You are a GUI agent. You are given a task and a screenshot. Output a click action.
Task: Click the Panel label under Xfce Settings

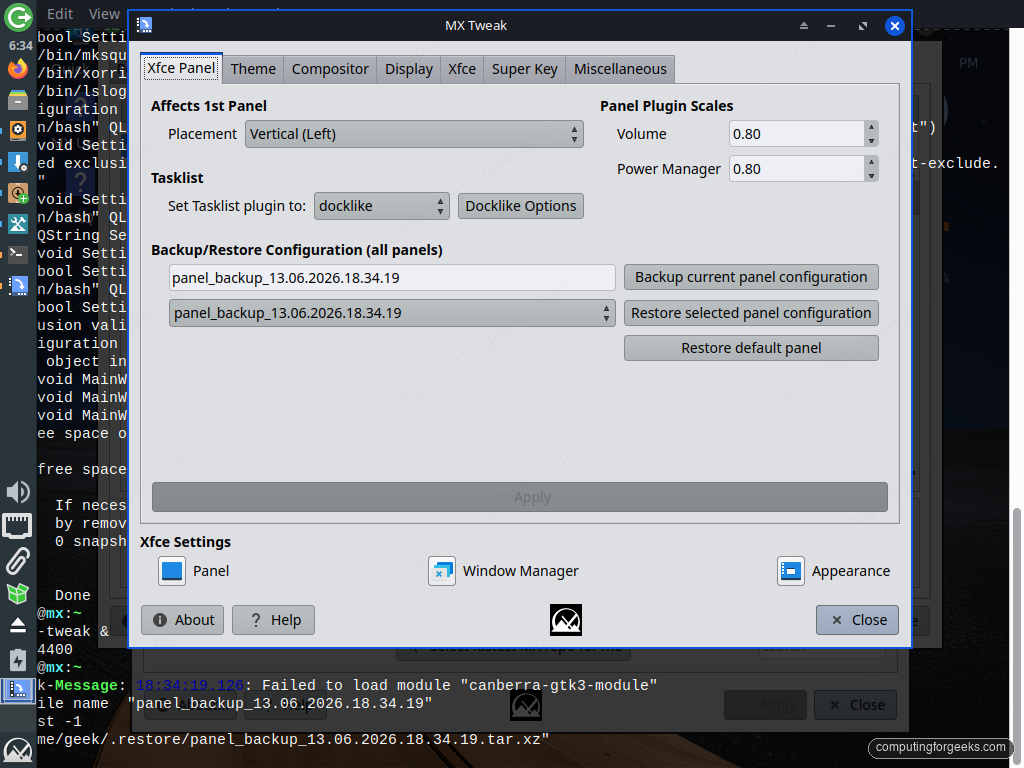pyautogui.click(x=211, y=571)
